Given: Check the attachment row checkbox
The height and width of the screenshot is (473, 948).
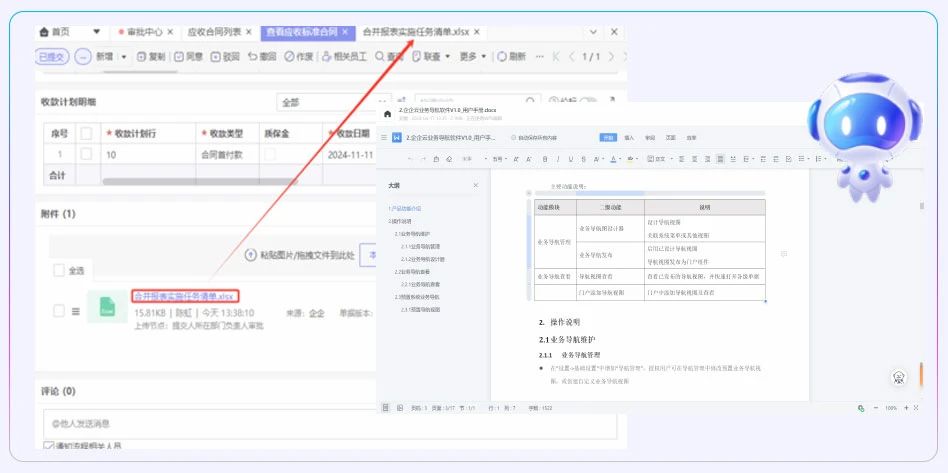Looking at the screenshot, I should pyautogui.click(x=59, y=311).
